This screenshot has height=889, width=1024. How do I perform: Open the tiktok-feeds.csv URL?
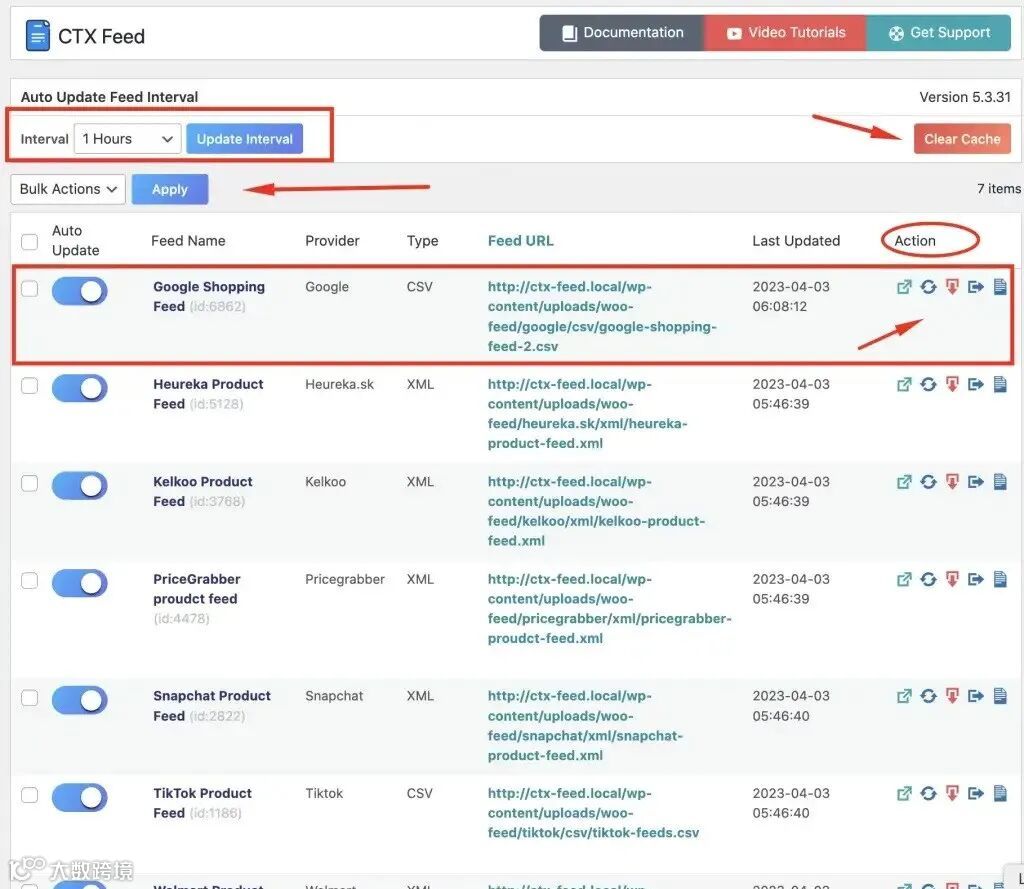593,813
